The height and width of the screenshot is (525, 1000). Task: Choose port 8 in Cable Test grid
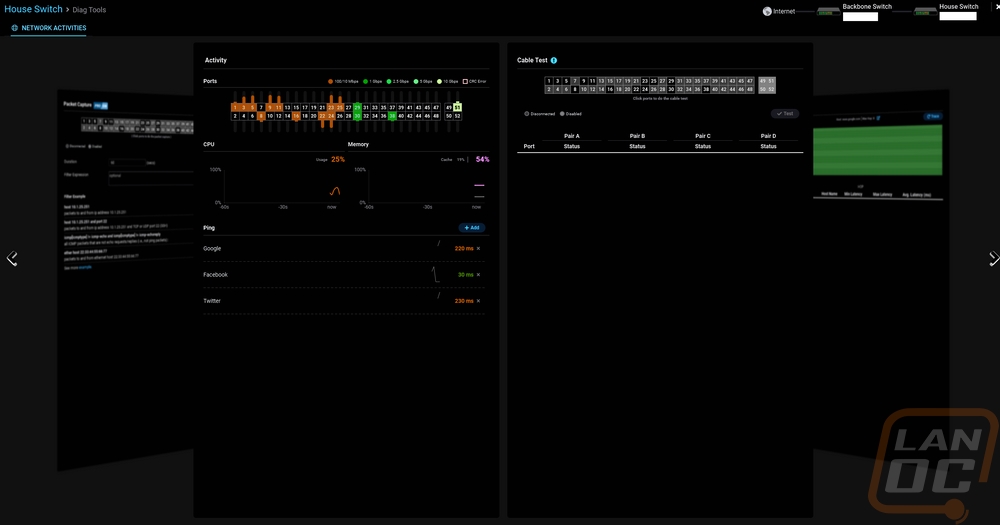click(575, 89)
